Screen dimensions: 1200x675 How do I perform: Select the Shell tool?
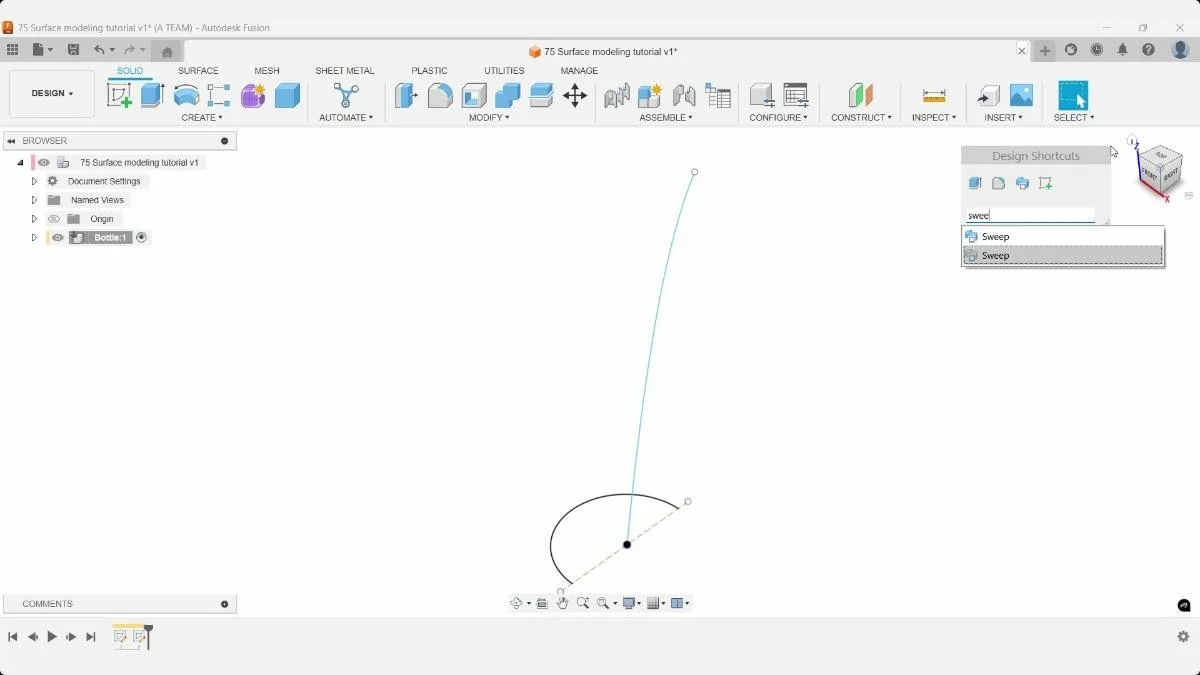click(474, 96)
